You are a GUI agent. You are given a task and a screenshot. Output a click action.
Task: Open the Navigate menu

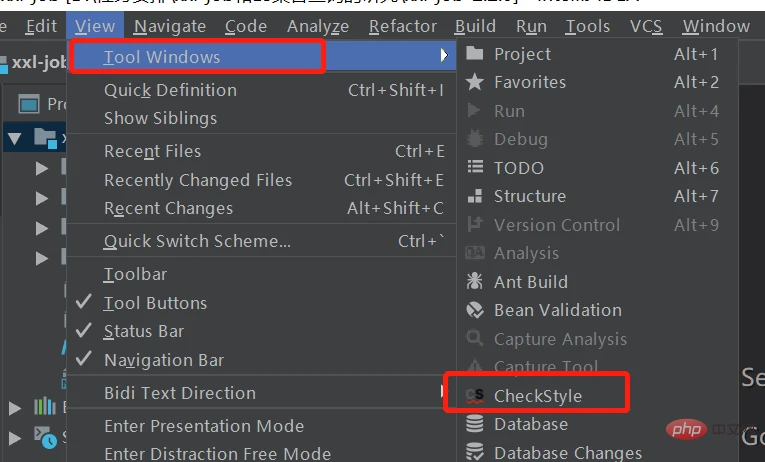point(170,26)
